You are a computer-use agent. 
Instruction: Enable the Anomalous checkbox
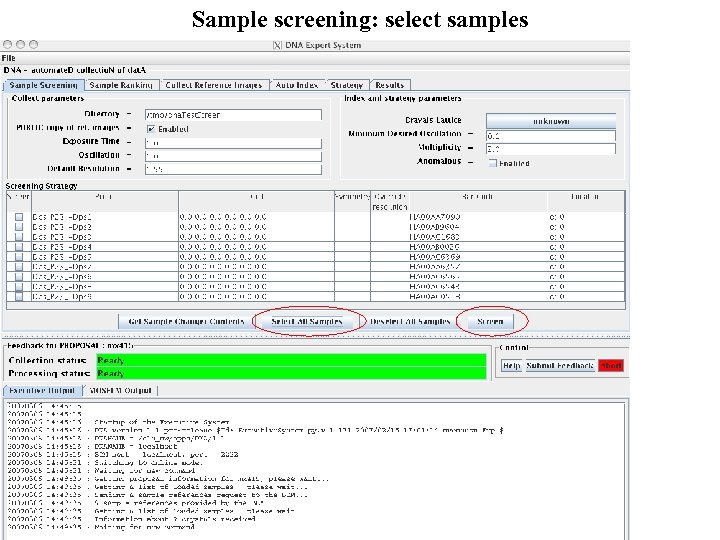point(492,163)
